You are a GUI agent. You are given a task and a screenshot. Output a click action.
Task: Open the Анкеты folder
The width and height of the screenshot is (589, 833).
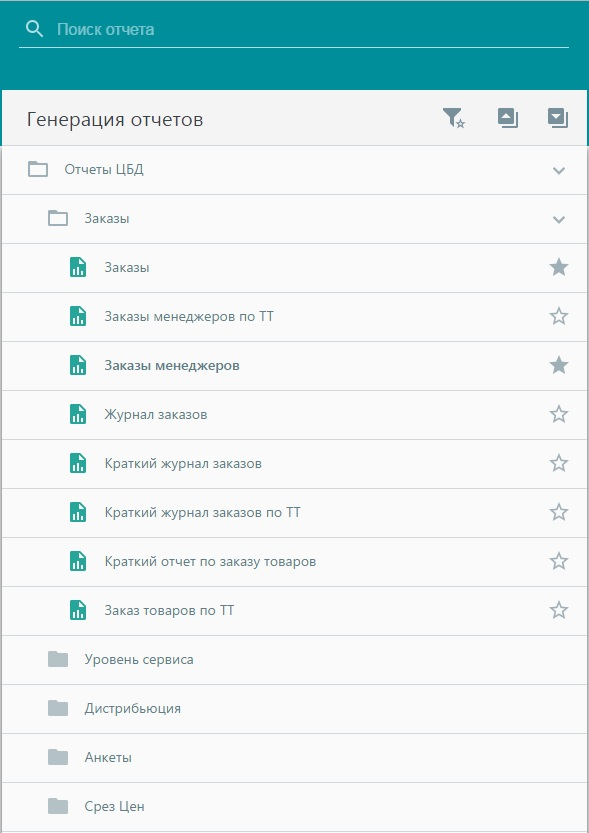(295, 757)
